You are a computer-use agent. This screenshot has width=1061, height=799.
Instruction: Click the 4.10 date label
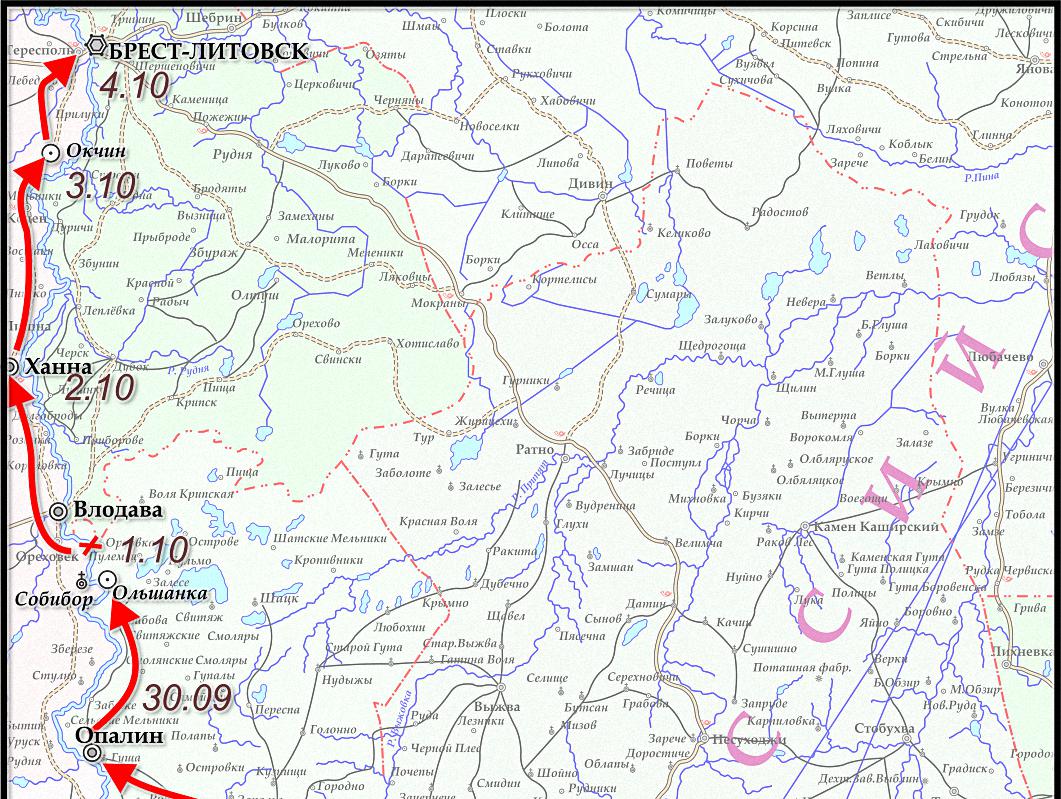point(135,86)
